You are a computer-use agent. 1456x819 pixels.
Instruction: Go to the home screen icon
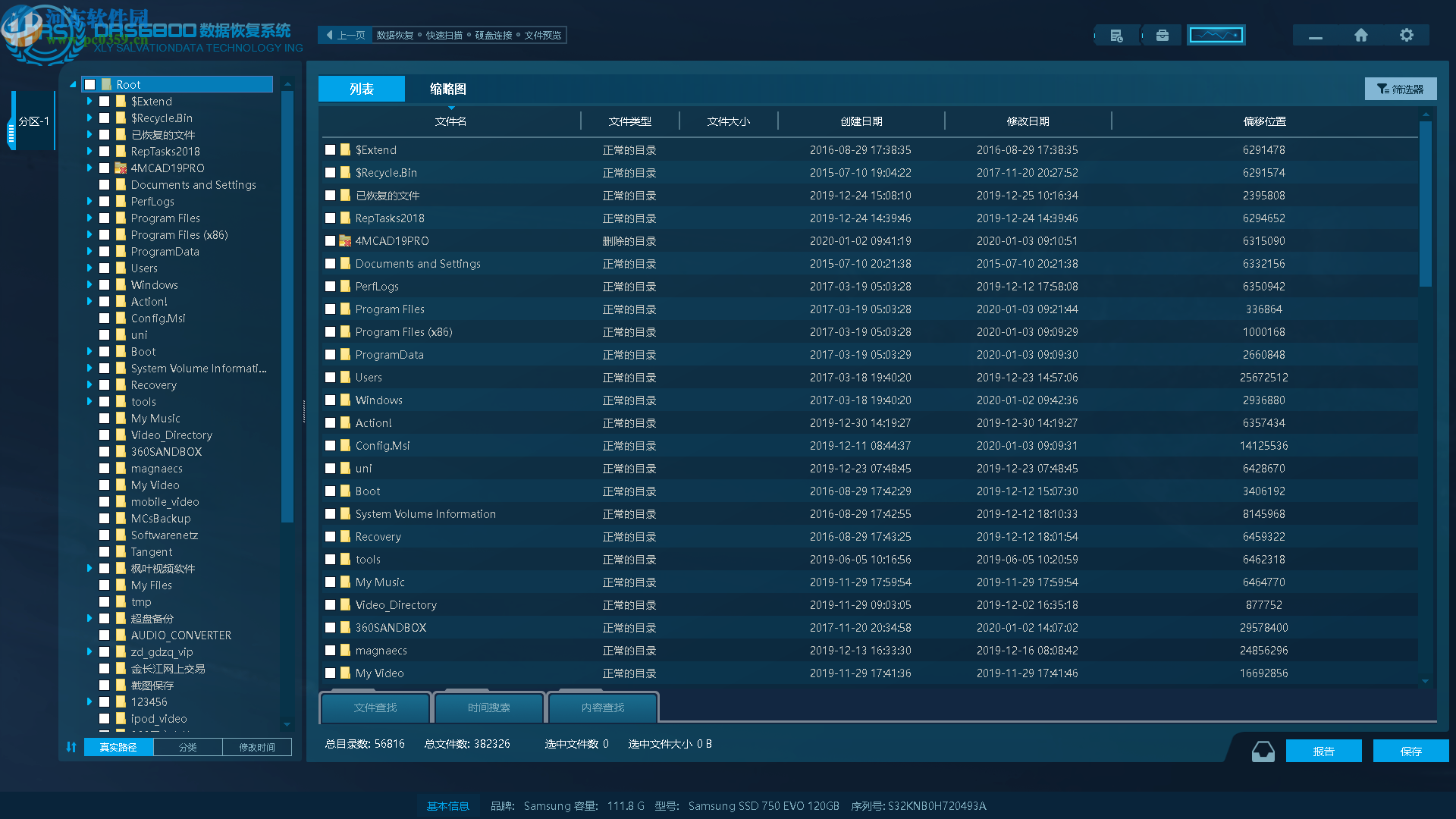(x=1361, y=36)
